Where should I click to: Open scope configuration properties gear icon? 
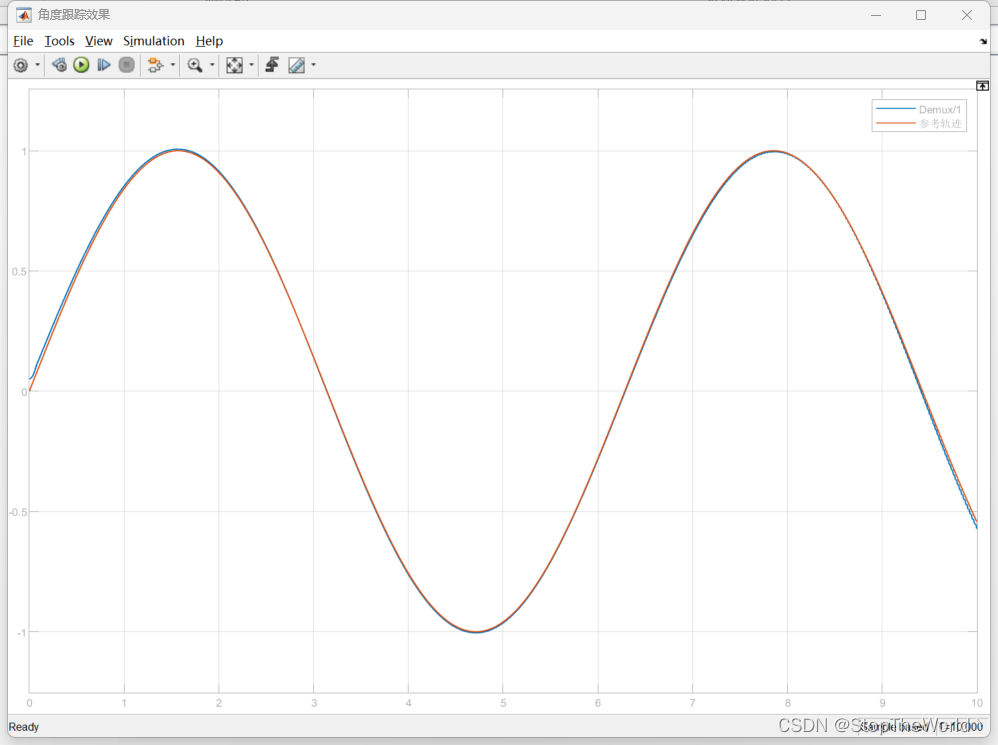(x=21, y=65)
